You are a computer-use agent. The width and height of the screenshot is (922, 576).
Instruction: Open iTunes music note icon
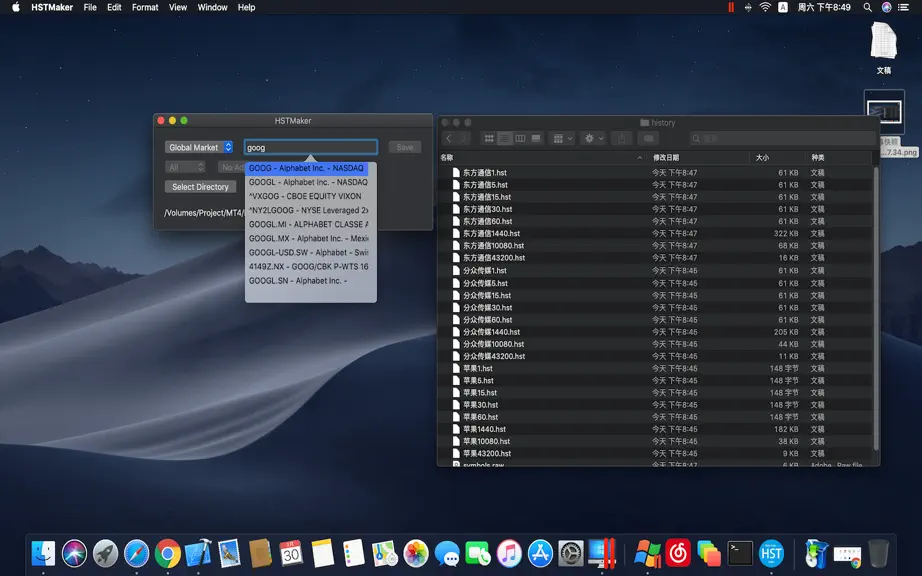(x=509, y=554)
